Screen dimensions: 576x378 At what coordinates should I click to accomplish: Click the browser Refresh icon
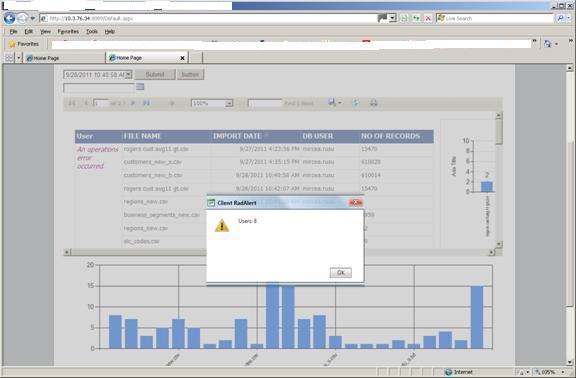point(416,18)
